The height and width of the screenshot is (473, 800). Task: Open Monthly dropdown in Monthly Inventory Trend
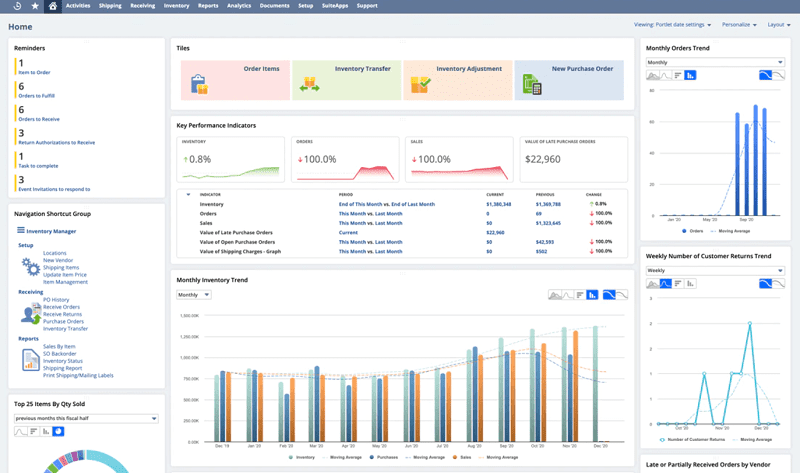[193, 295]
